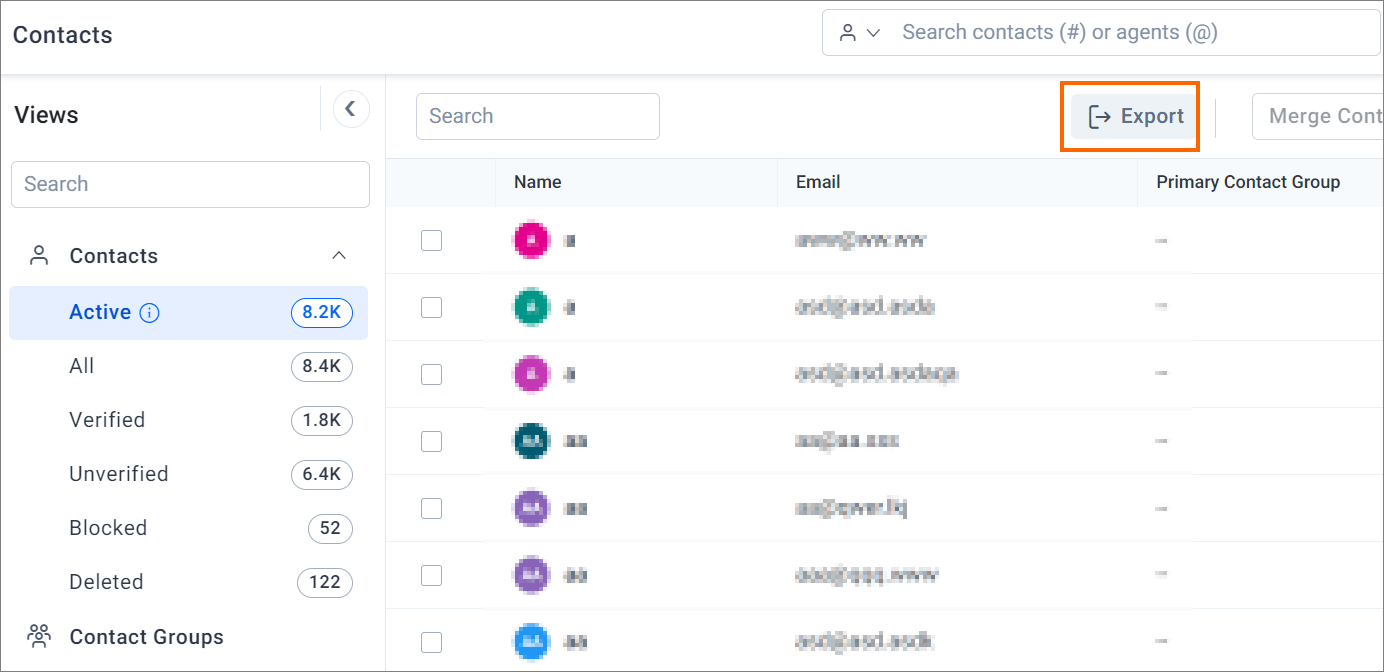Screen dimensions: 1384x672
Task: Tick the checkbox in the sixth contact row
Action: pyautogui.click(x=431, y=575)
